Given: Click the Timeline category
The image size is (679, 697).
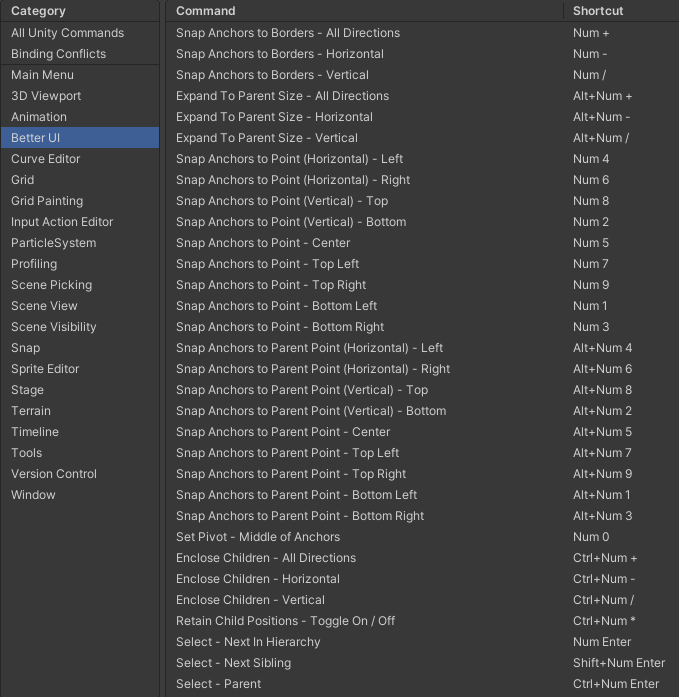Looking at the screenshot, I should 35,432.
